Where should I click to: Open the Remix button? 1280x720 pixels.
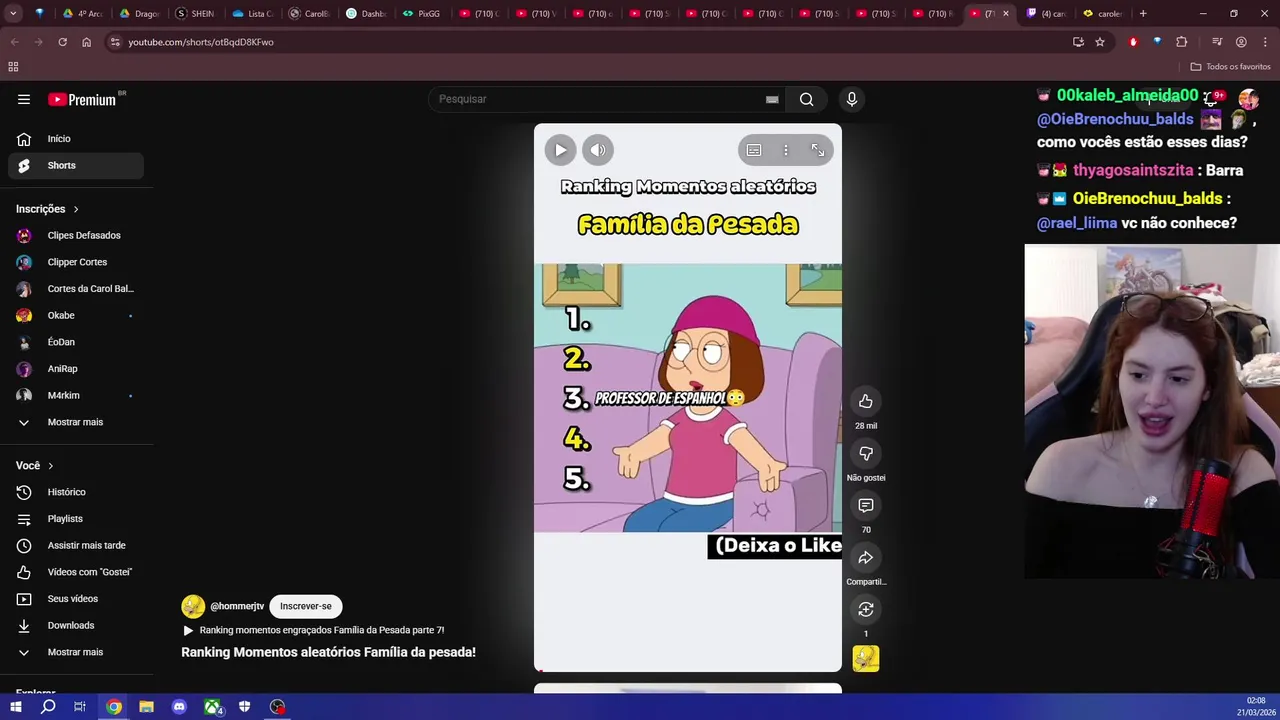coord(866,609)
